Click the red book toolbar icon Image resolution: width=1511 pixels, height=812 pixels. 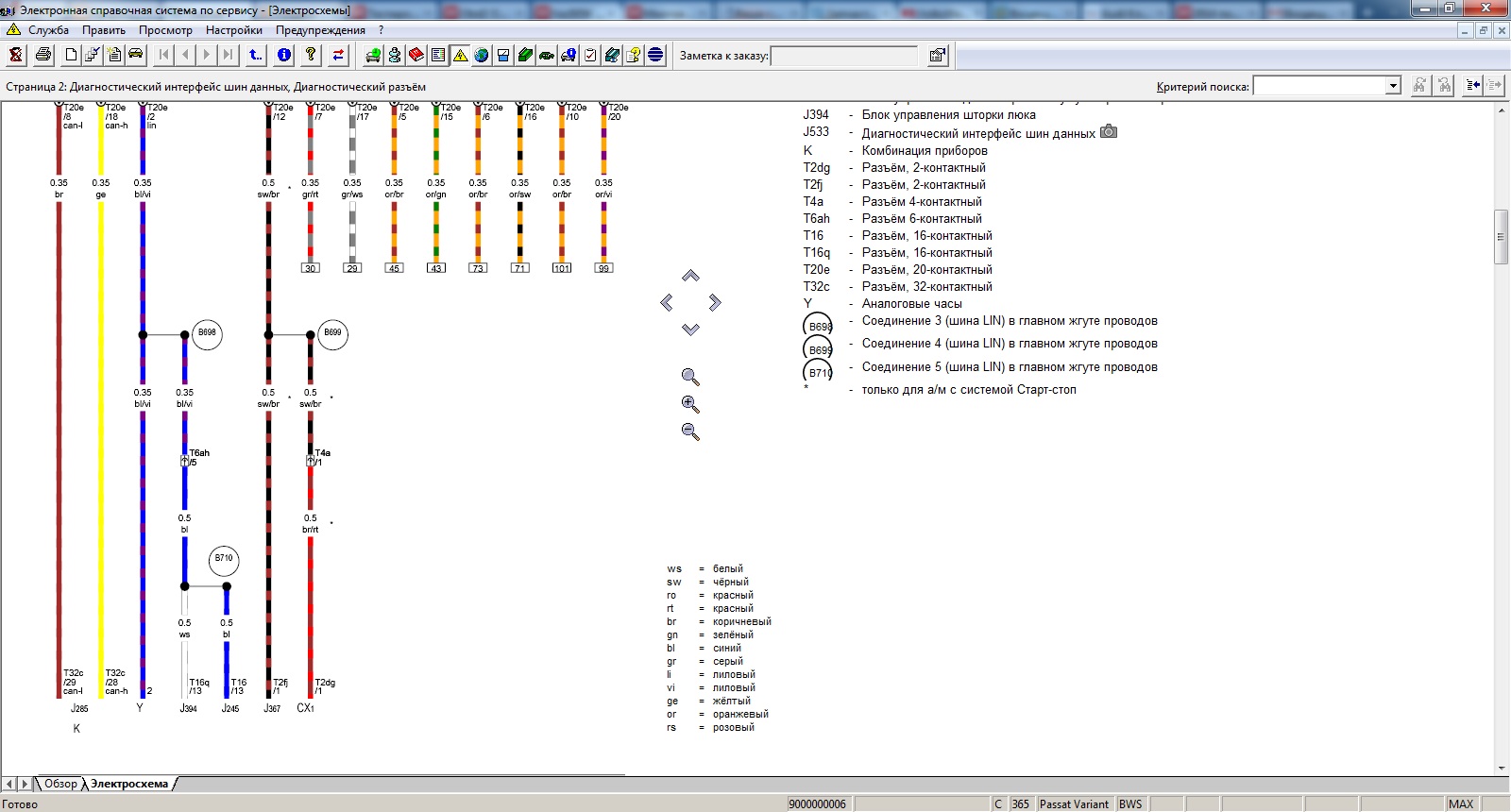[x=416, y=55]
